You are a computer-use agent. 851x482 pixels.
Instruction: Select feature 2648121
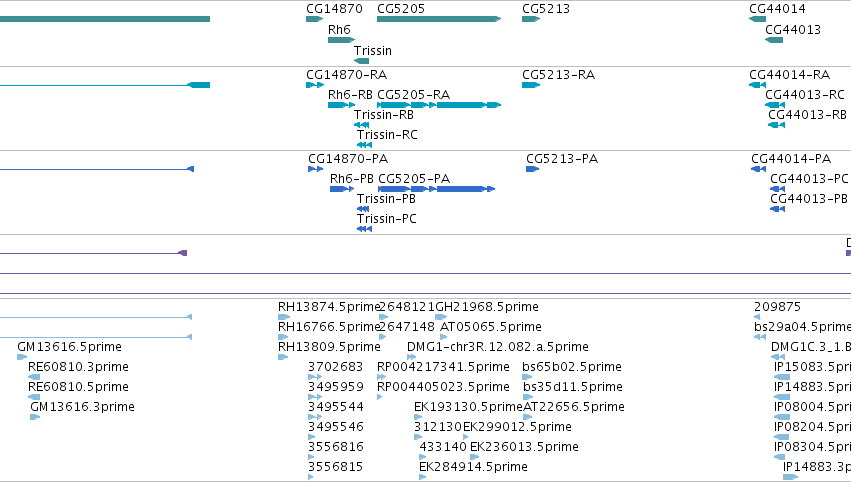tap(407, 307)
